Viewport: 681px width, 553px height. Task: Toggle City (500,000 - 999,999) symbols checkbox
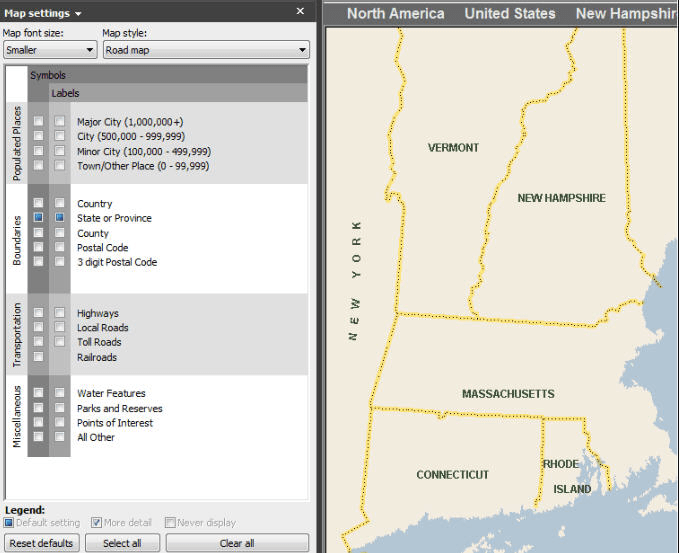coord(39,136)
